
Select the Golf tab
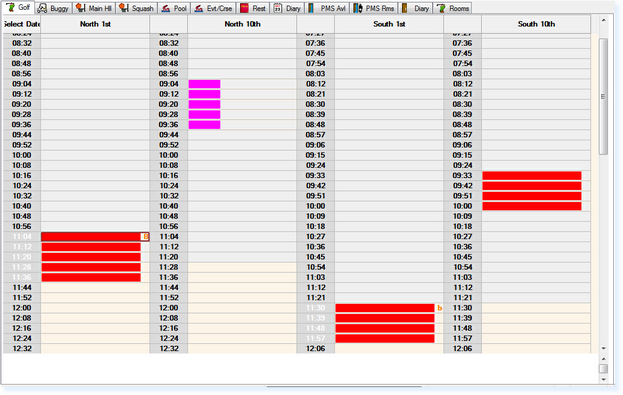(x=18, y=8)
